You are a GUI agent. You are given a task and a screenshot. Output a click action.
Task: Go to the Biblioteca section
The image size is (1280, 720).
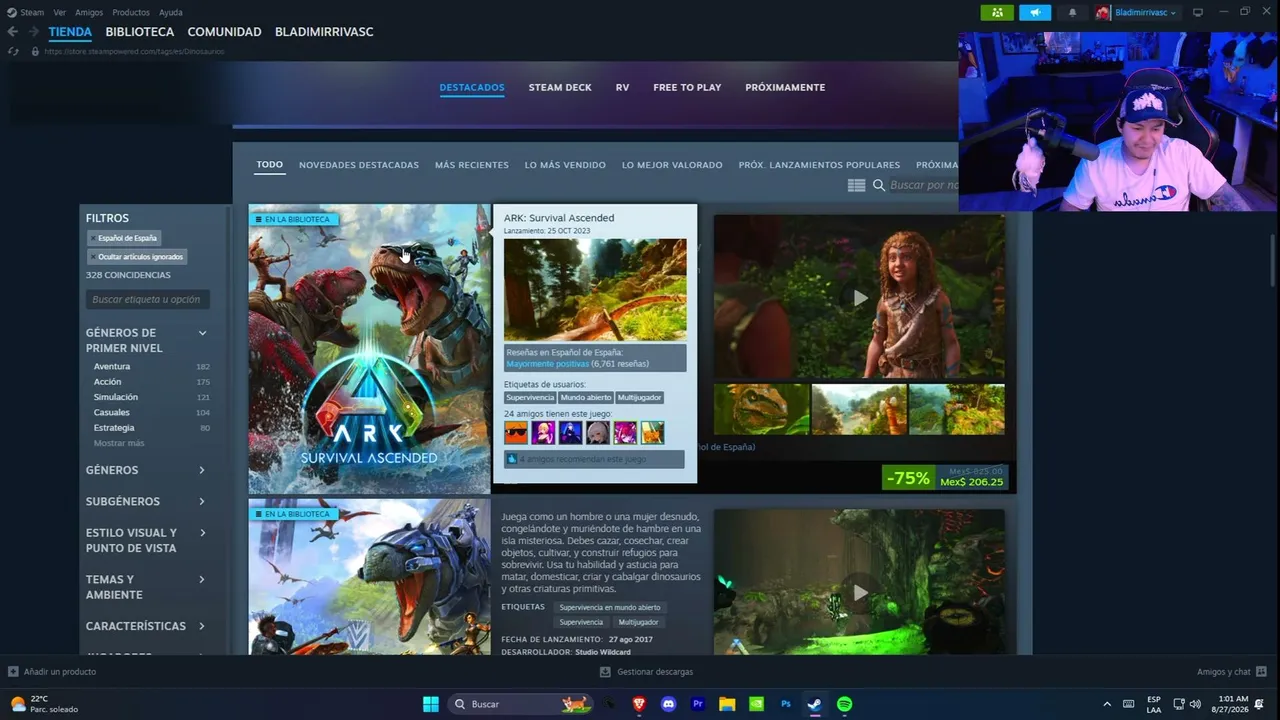click(140, 32)
